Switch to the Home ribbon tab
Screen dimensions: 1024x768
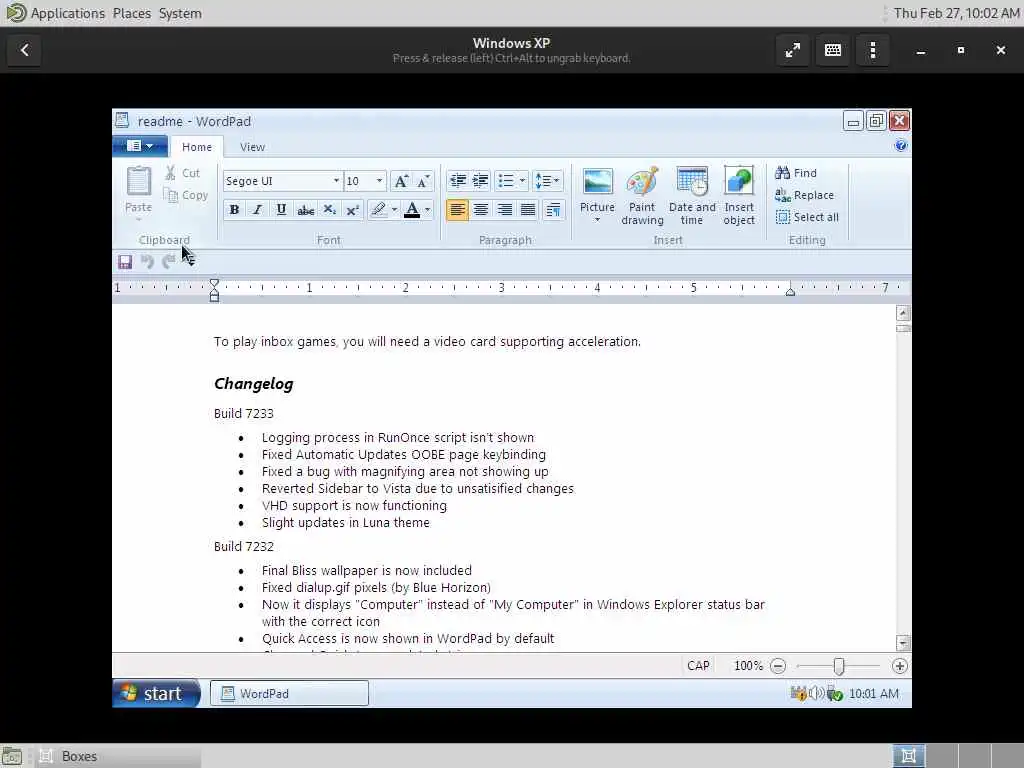click(197, 147)
